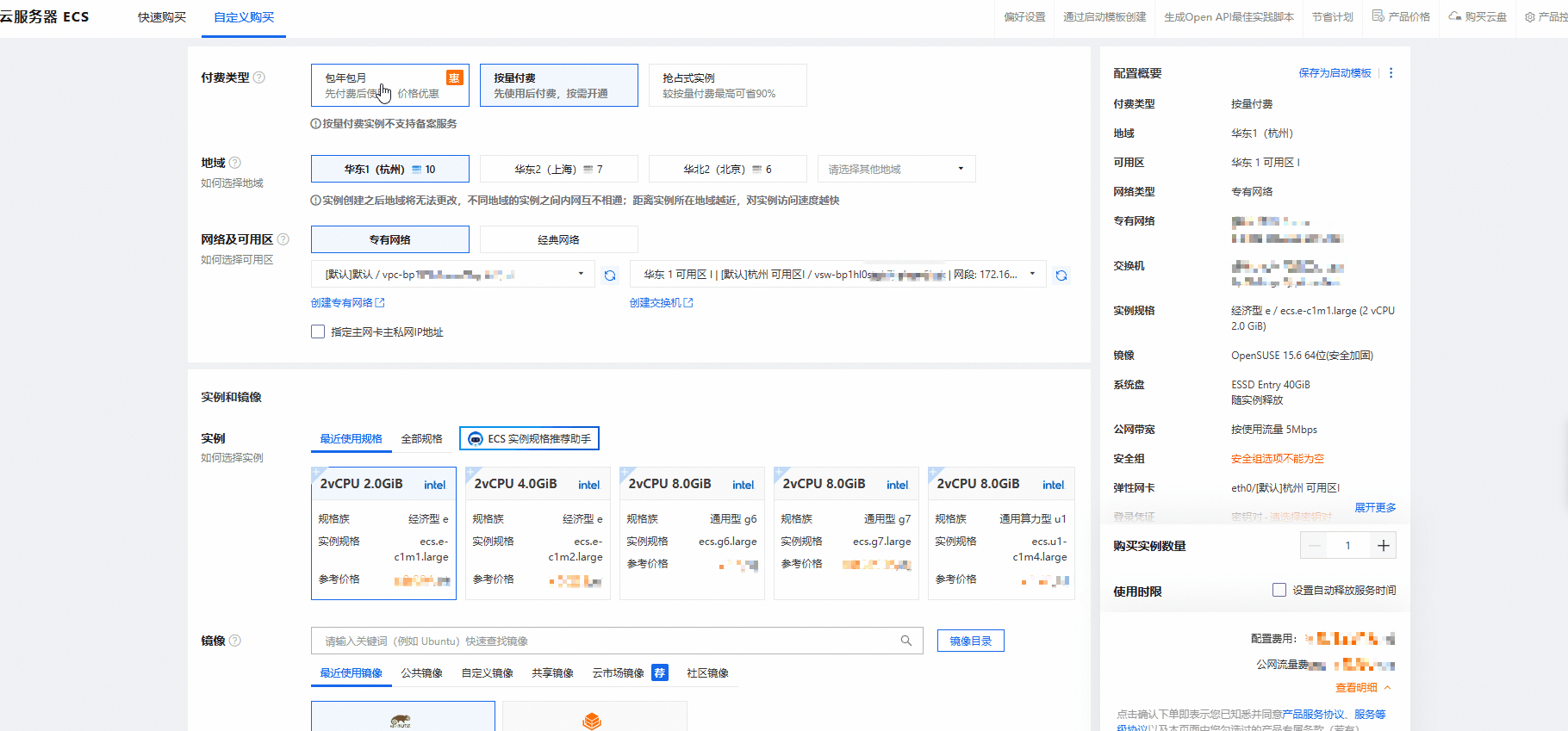
Task: Select the ecs.u1-c1m4.large instance card
Action: coord(1001,533)
